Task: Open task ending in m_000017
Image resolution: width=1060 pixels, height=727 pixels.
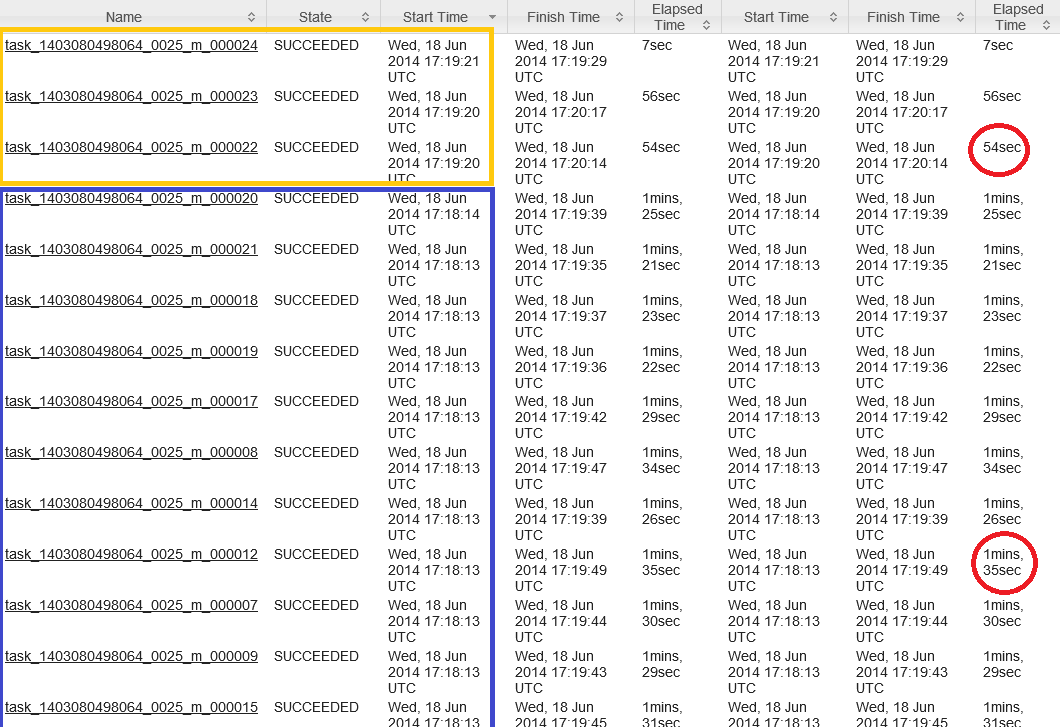Action: 131,401
